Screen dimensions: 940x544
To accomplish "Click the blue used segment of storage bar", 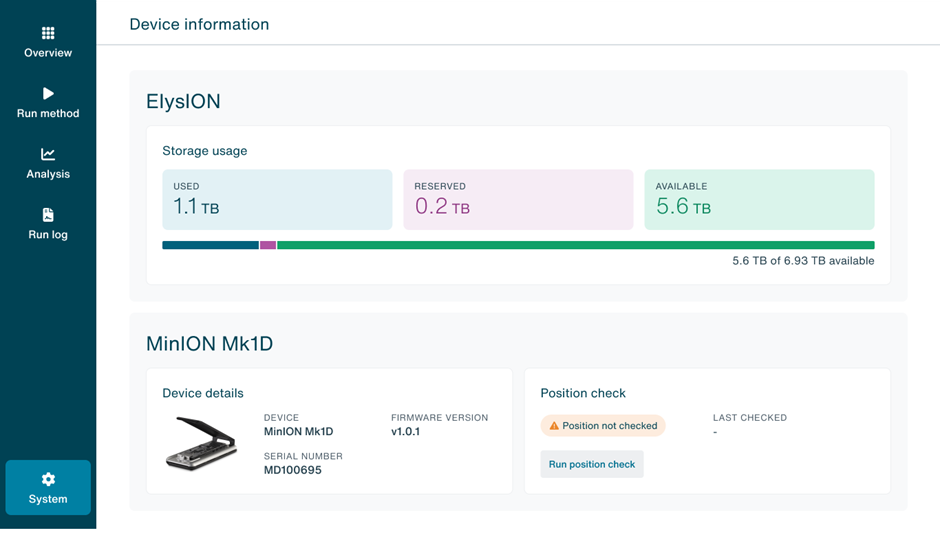I will (x=210, y=245).
